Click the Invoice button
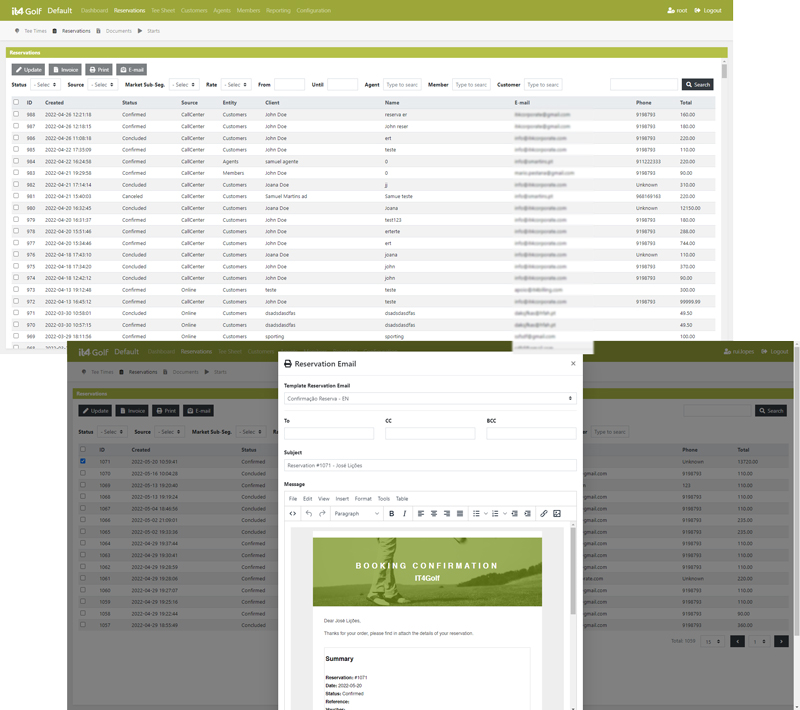This screenshot has height=710, width=800. (x=66, y=70)
